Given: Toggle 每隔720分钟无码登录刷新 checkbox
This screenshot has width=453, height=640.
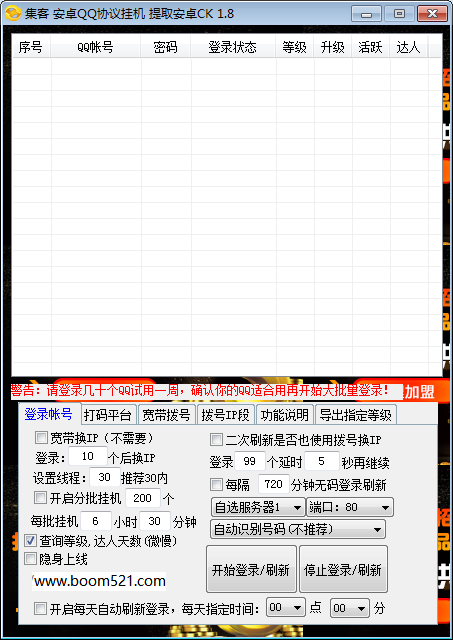Looking at the screenshot, I should click(216, 484).
